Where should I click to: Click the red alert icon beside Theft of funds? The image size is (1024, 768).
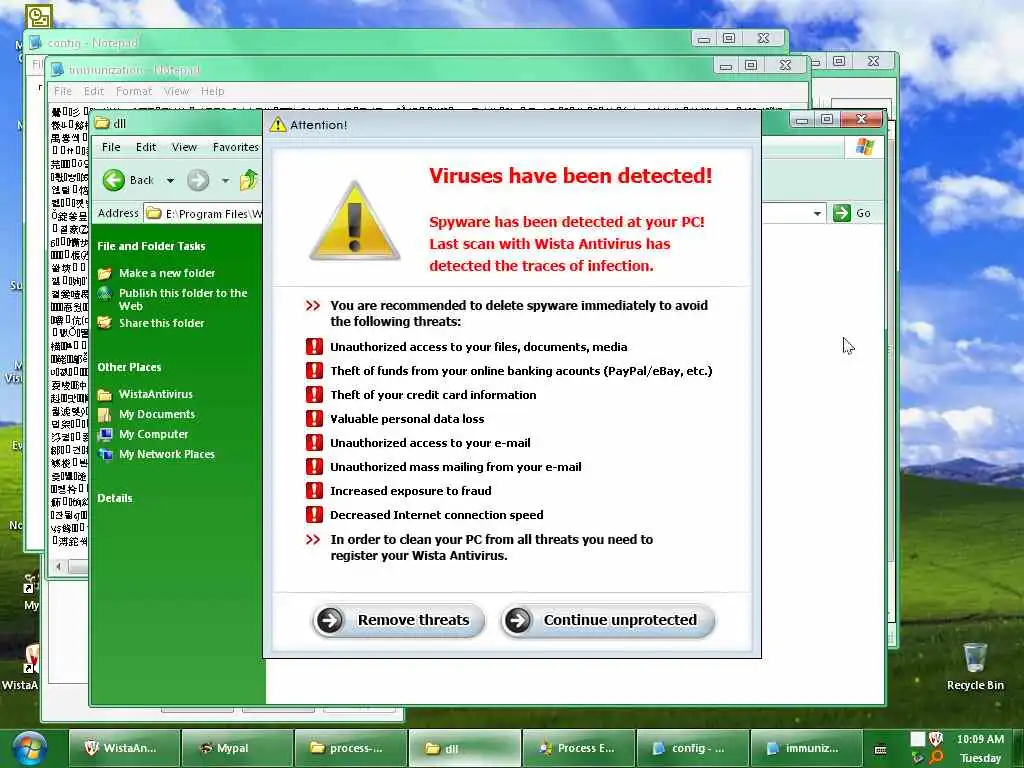[x=314, y=371]
